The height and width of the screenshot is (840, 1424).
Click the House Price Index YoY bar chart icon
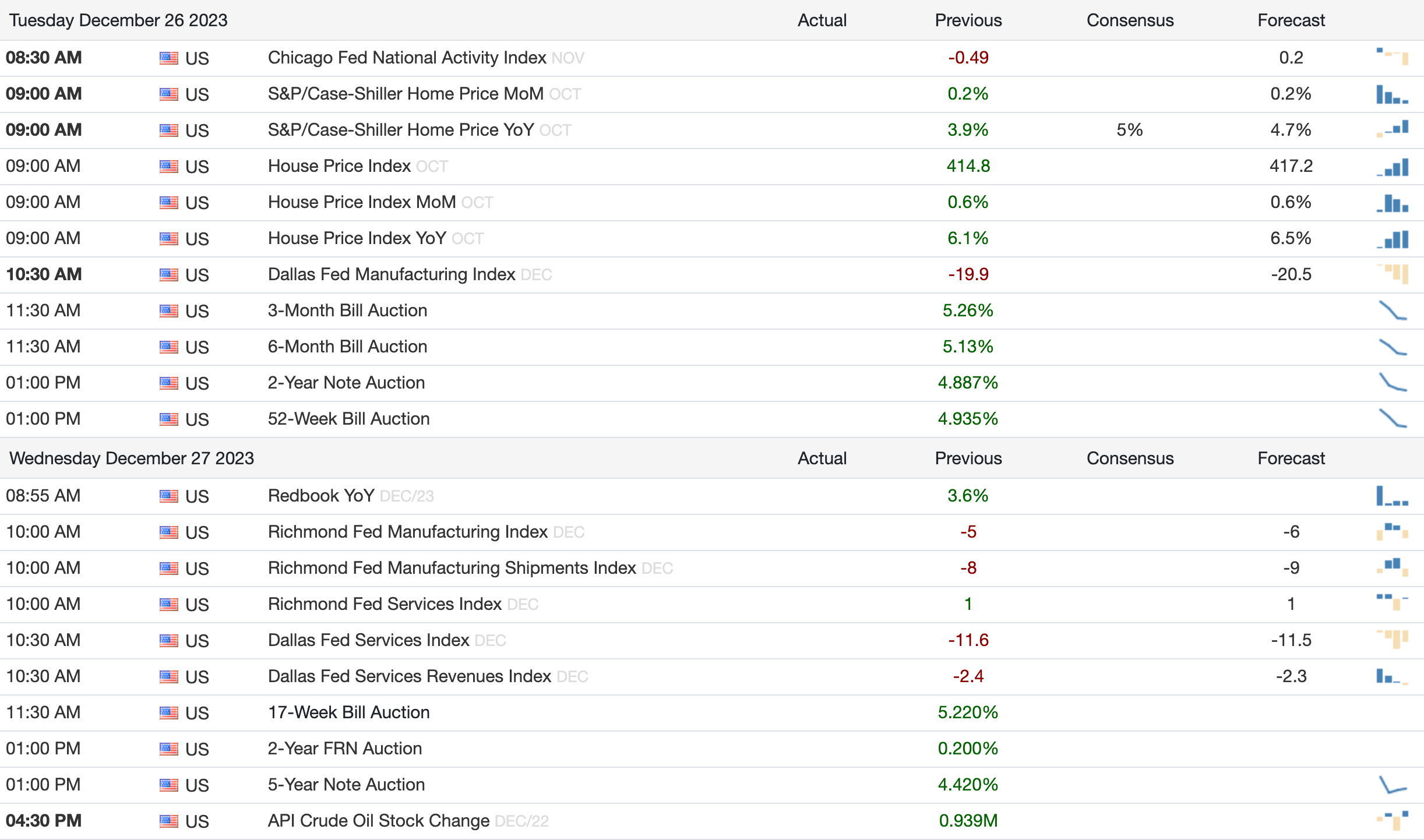point(1393,239)
